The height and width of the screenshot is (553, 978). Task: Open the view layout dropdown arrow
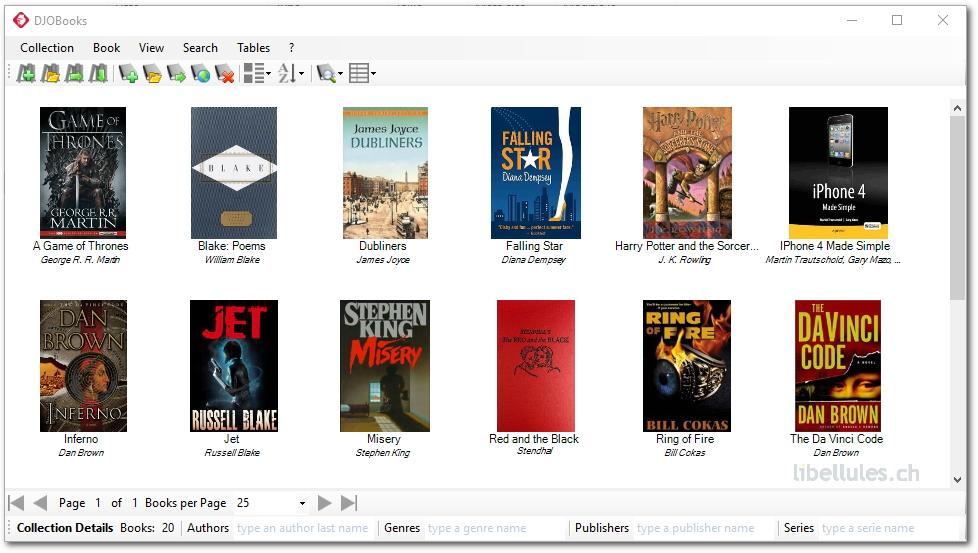tap(268, 74)
